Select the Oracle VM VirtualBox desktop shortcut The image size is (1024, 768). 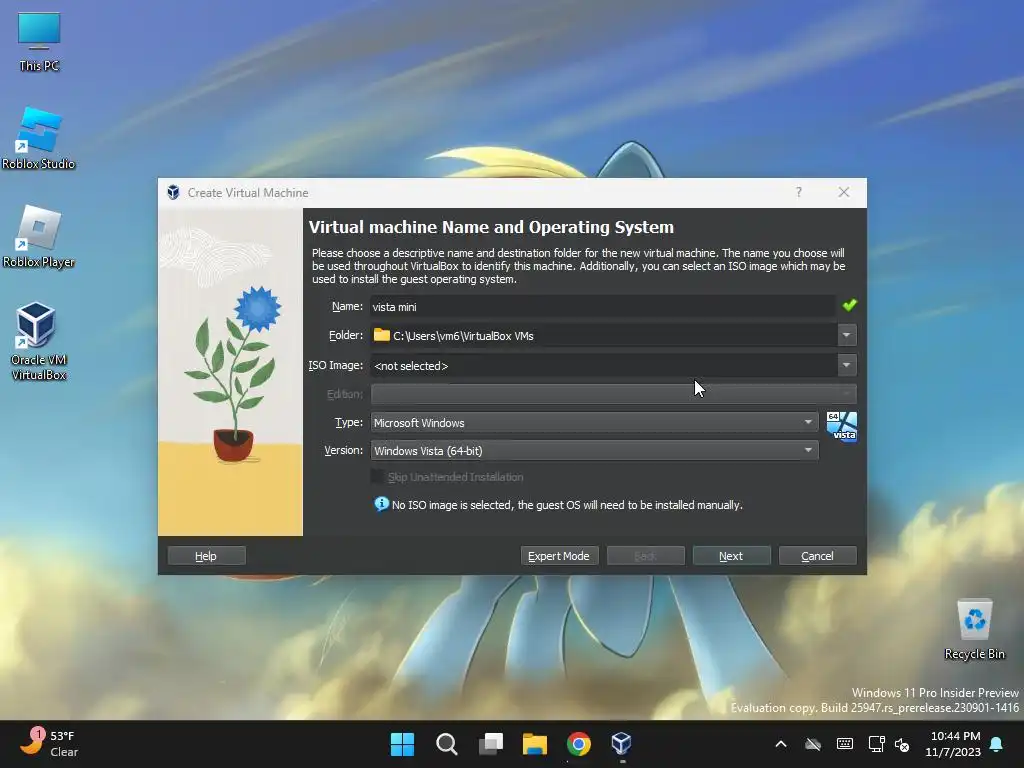[39, 341]
